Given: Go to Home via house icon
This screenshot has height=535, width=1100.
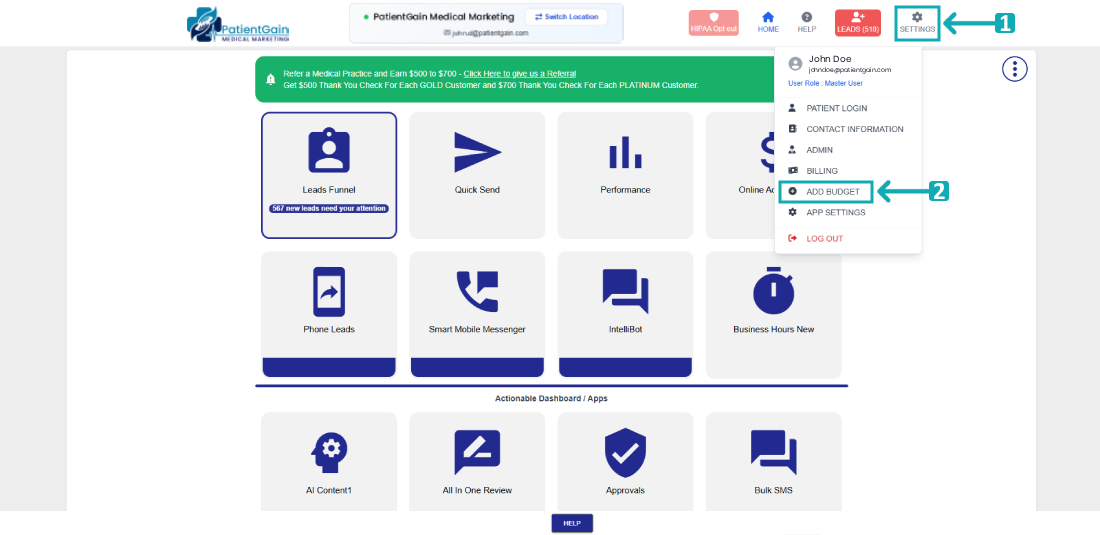Looking at the screenshot, I should tap(768, 22).
